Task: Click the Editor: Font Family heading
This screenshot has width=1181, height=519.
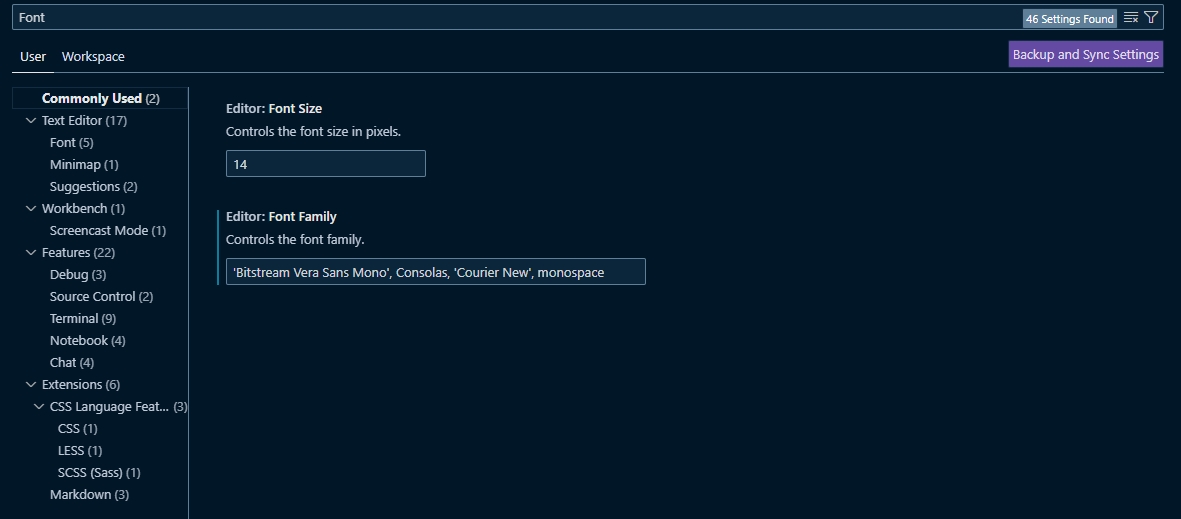Action: click(281, 217)
